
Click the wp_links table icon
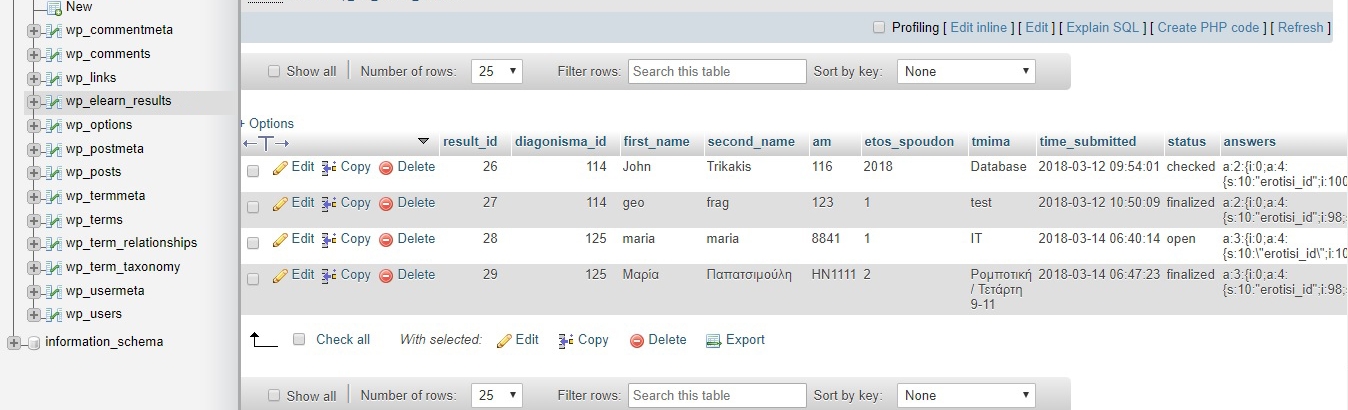point(54,79)
